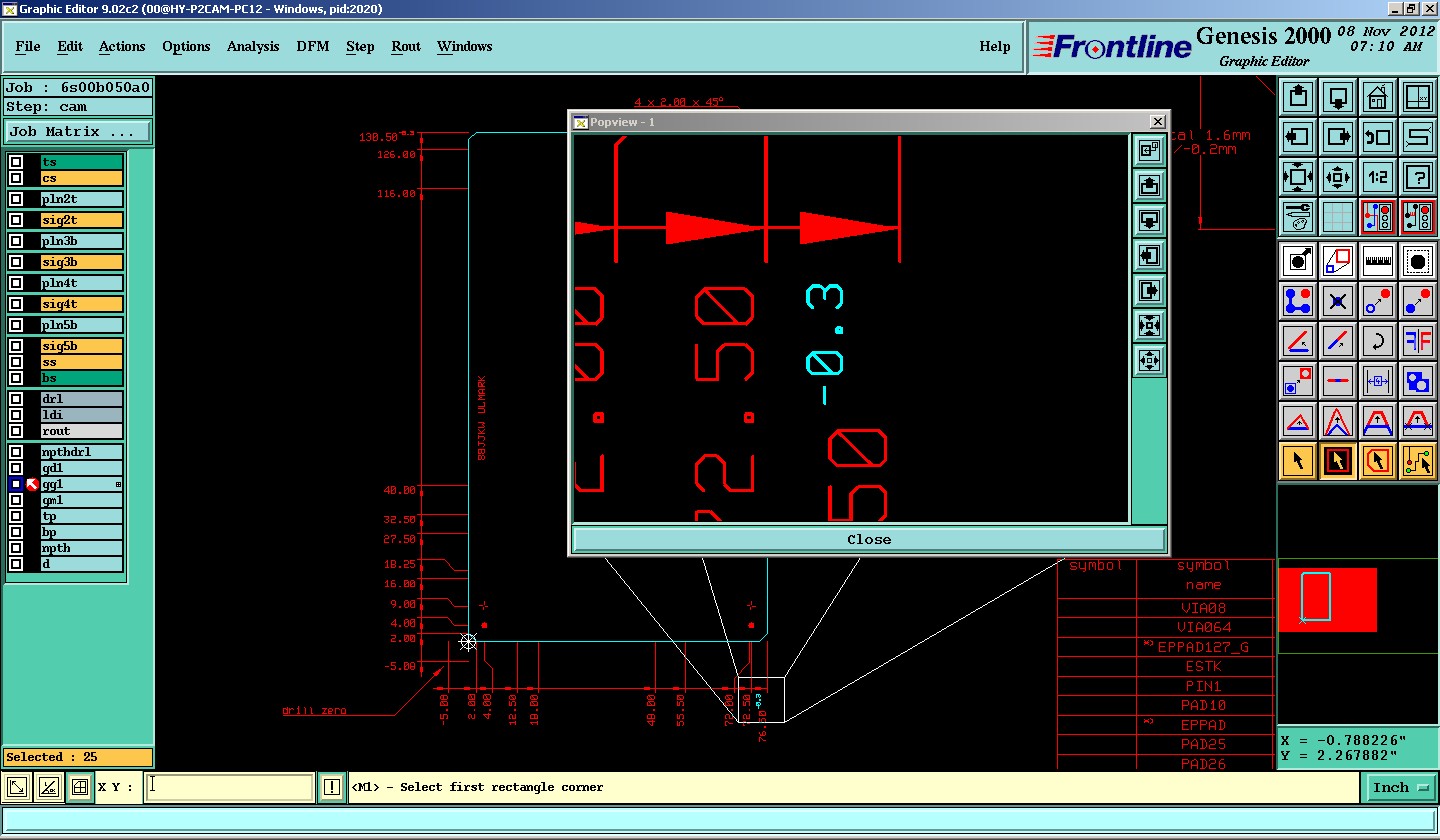This screenshot has width=1440, height=840.
Task: Click the blue-red connected dots icon
Action: (x=1298, y=300)
